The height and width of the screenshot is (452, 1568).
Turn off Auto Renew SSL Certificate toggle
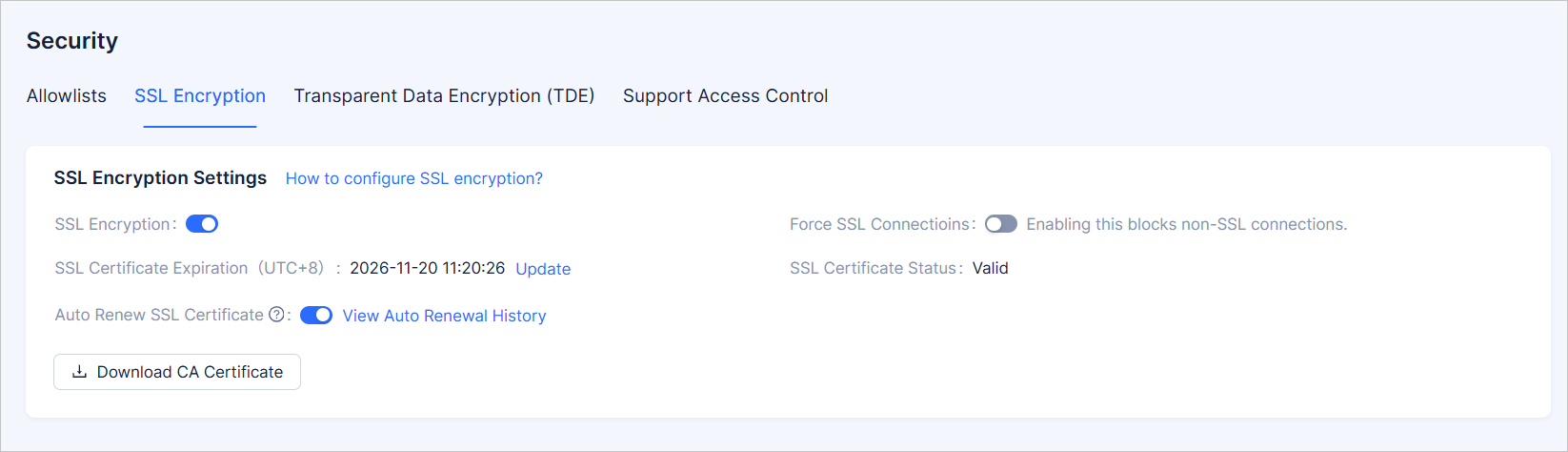316,316
